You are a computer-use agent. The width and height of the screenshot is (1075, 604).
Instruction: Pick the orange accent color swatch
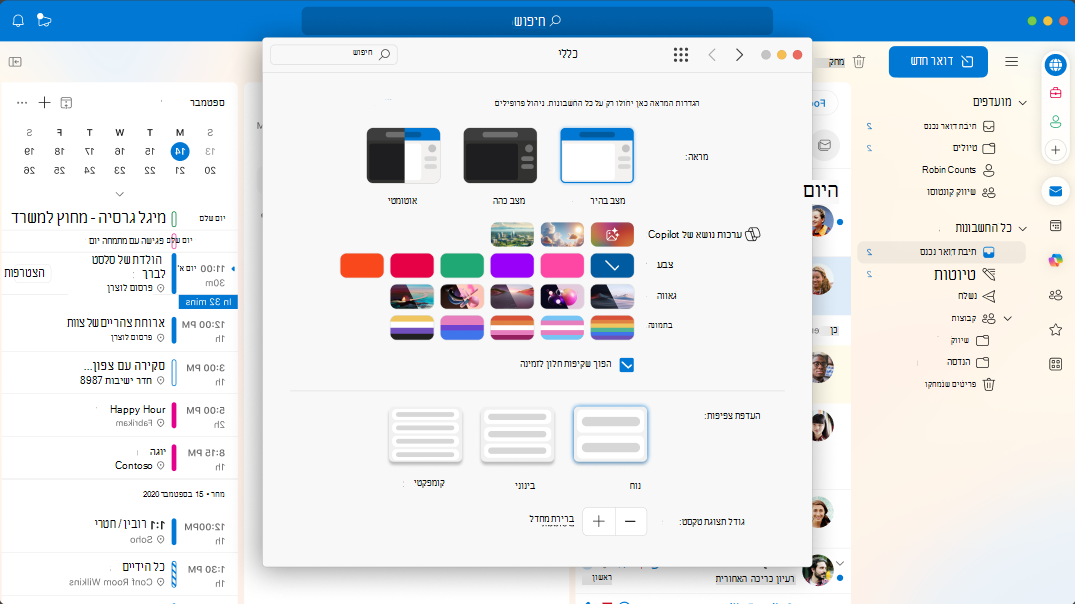[362, 265]
